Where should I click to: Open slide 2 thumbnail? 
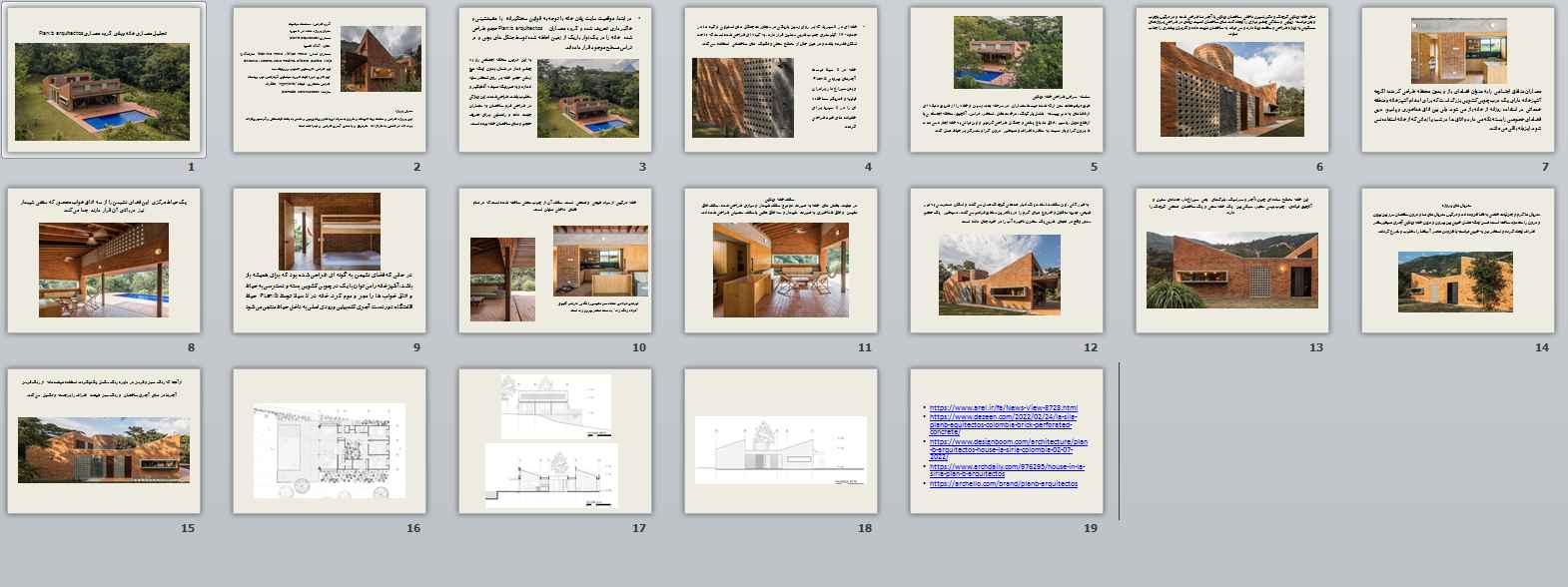330,80
